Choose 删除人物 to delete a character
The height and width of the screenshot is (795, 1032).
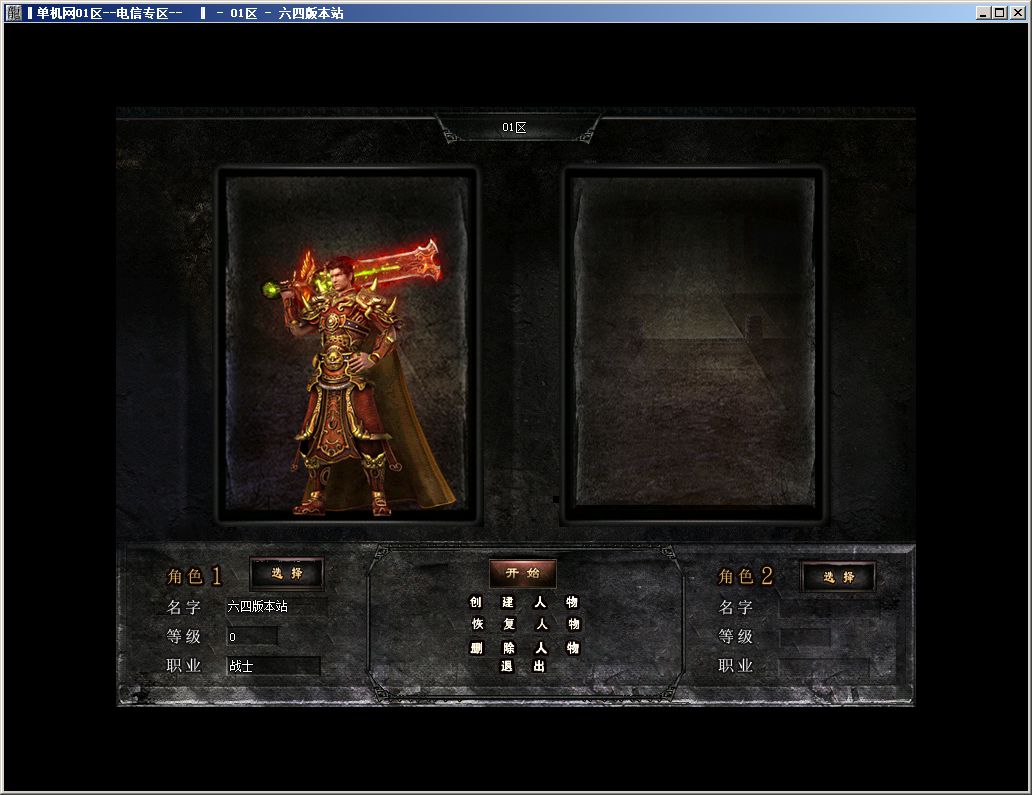pyautogui.click(x=524, y=648)
